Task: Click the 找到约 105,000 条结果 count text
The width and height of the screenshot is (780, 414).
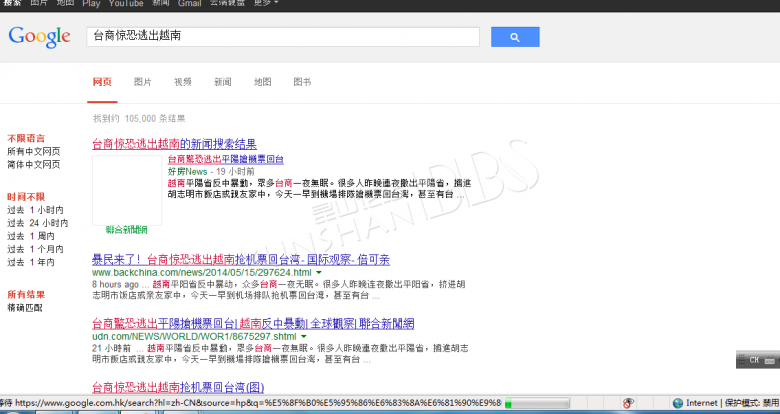Action: click(139, 118)
